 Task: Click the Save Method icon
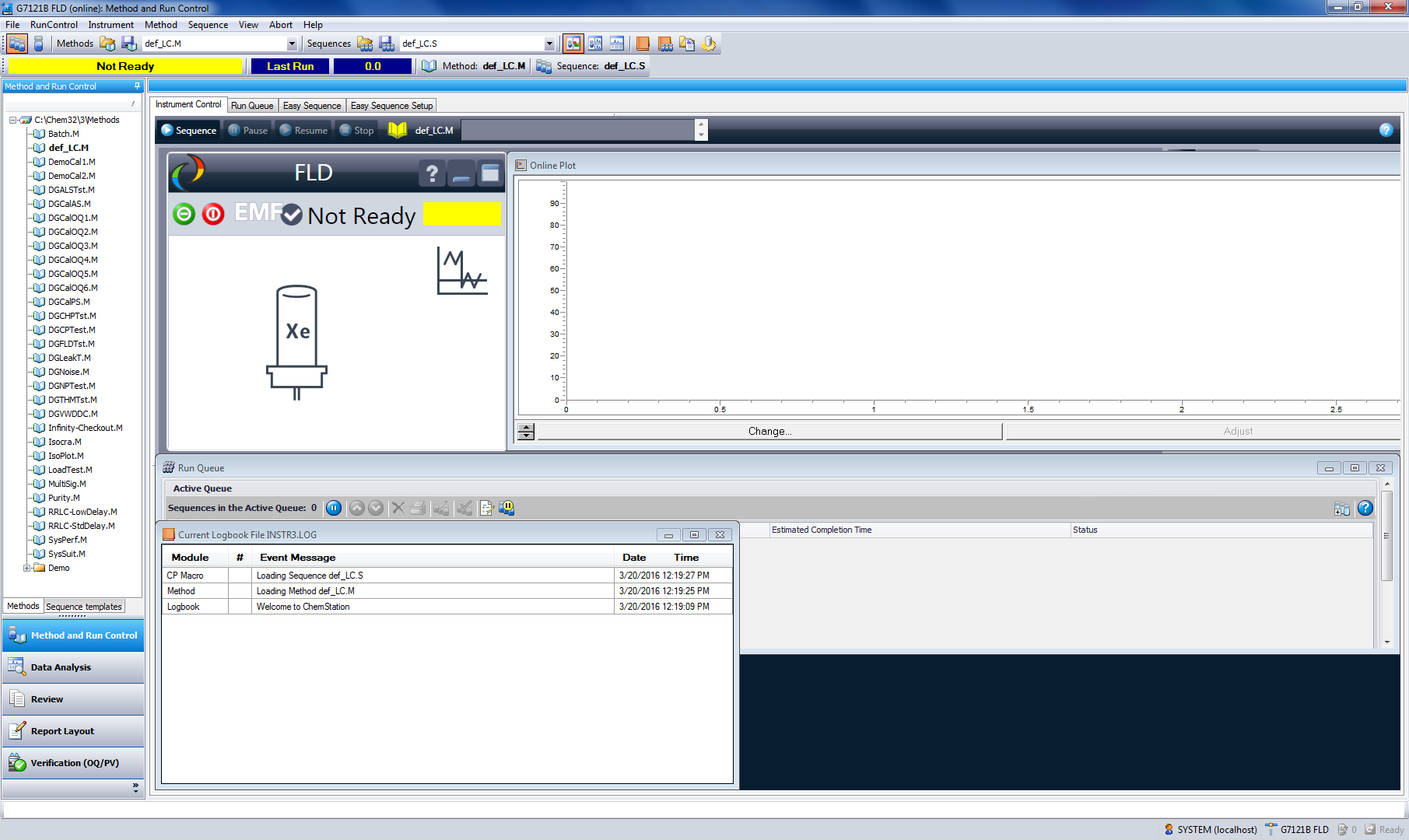(x=129, y=44)
